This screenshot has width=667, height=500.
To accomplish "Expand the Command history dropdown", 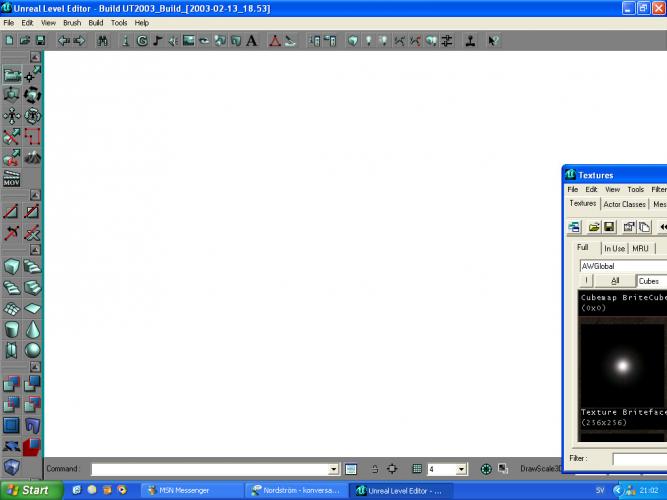I will pos(334,468).
